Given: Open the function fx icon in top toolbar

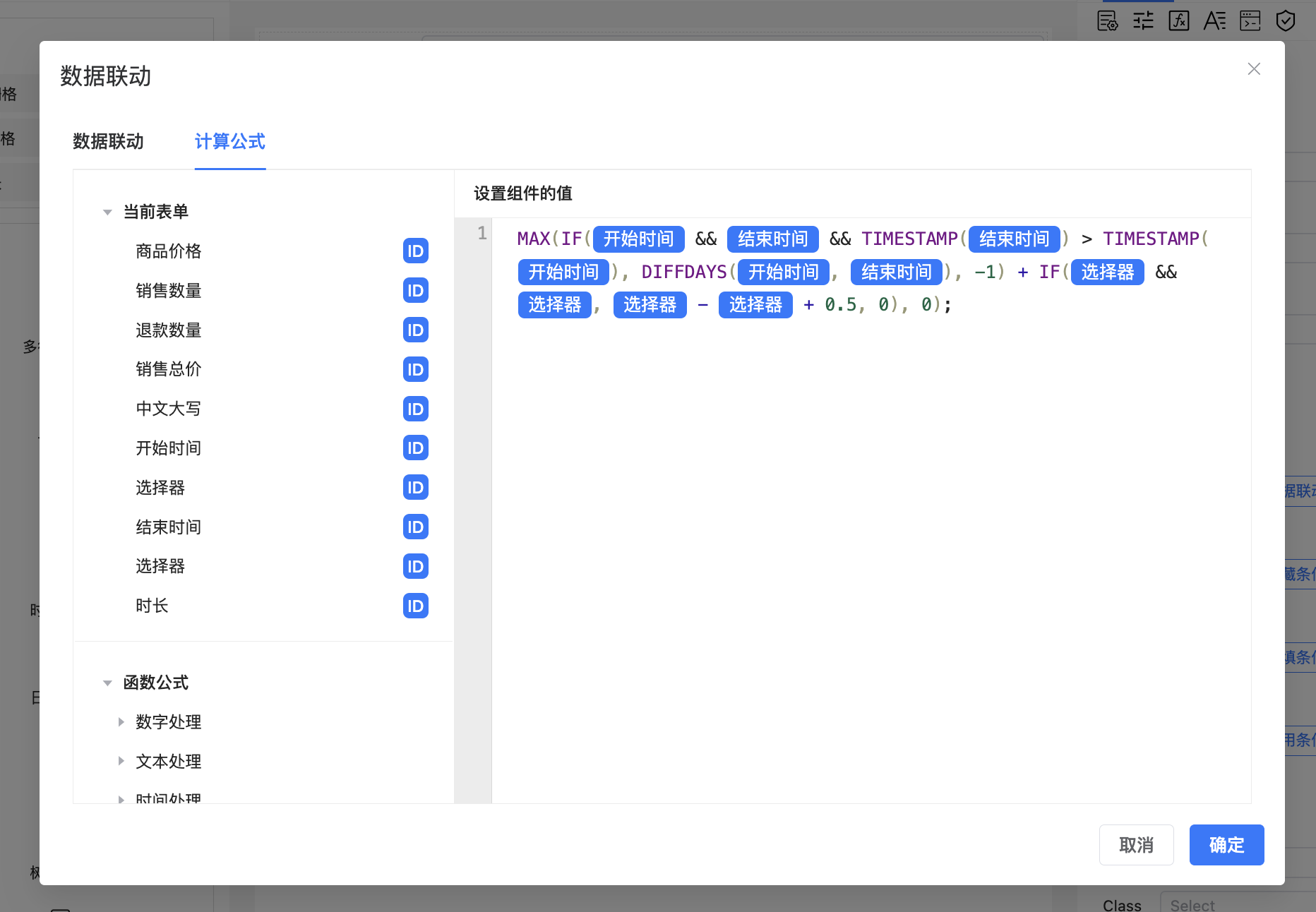Looking at the screenshot, I should [x=1179, y=20].
